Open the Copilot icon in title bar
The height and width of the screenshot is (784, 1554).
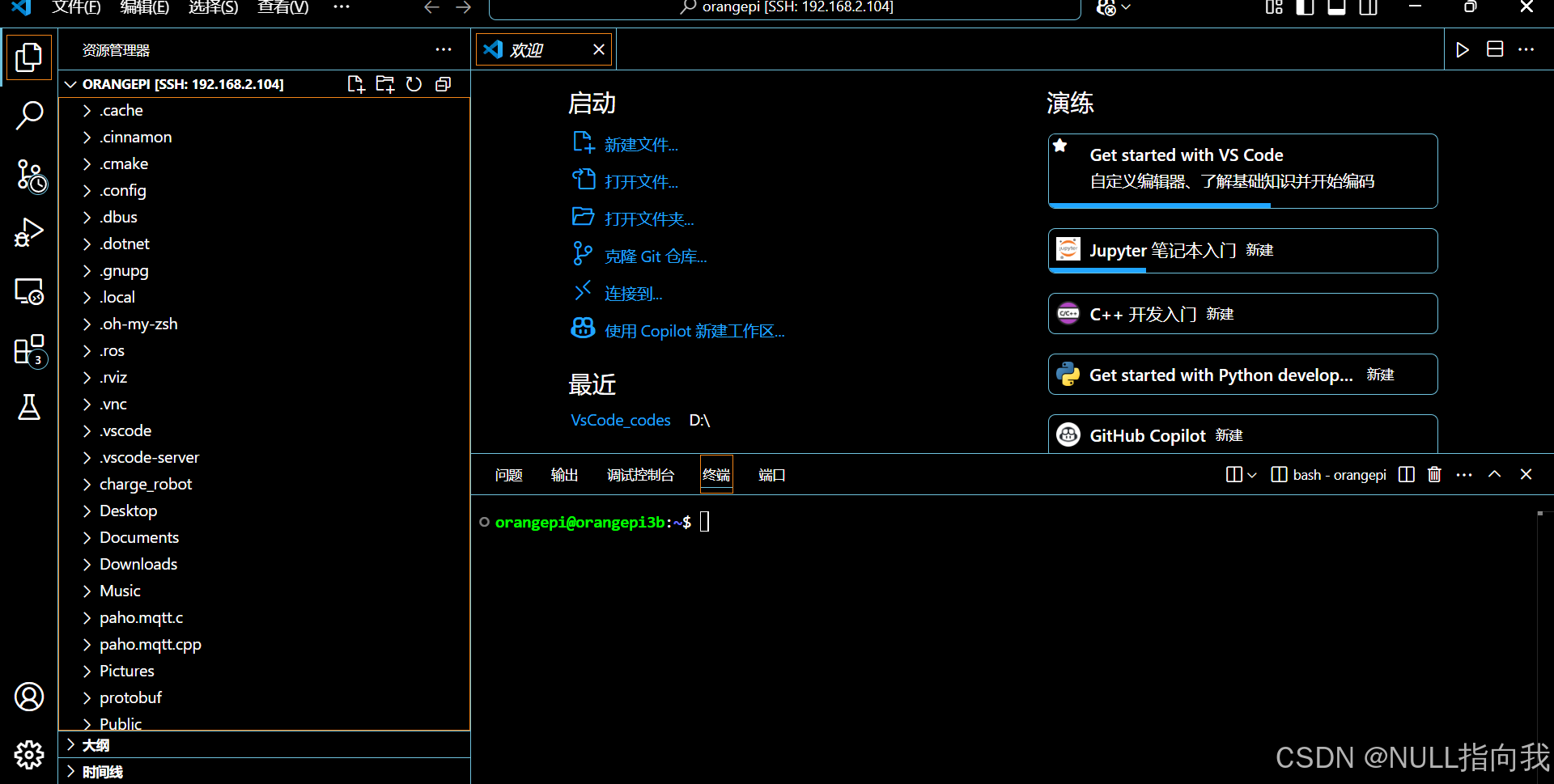[1106, 8]
